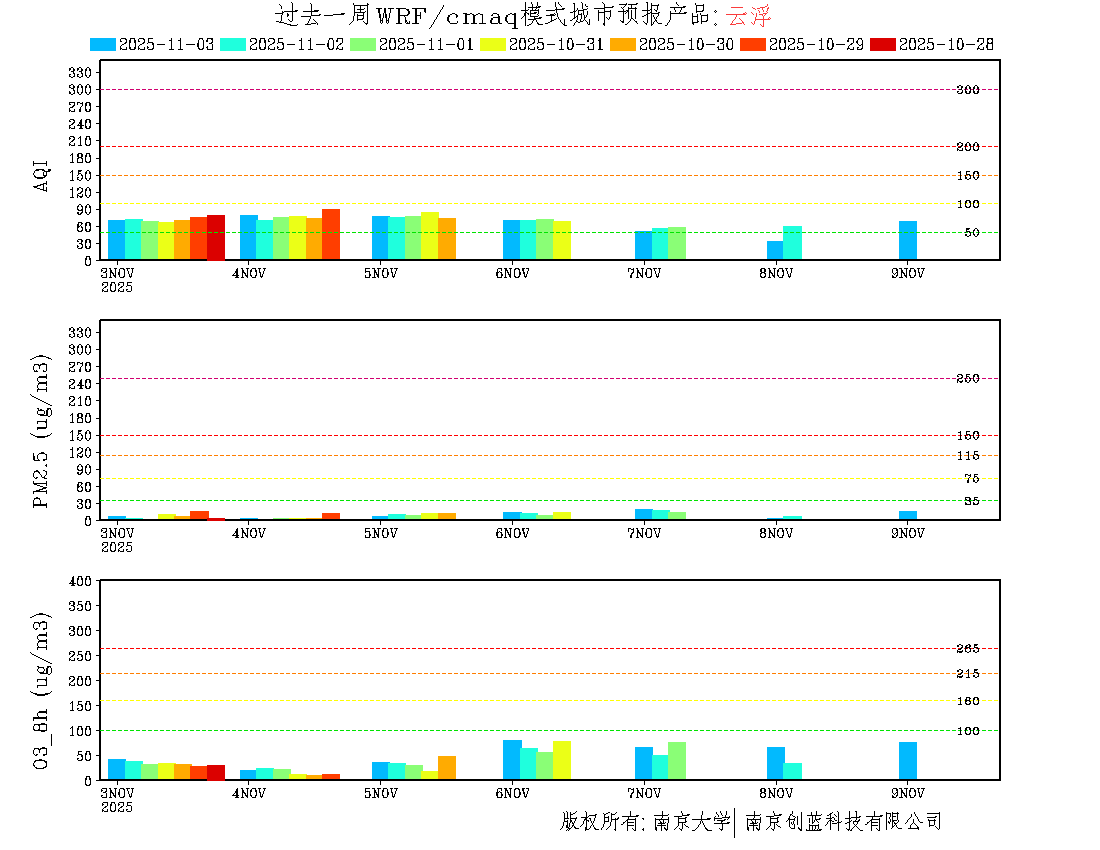Click the blue 2025-11-03 legend swatch

click(103, 44)
